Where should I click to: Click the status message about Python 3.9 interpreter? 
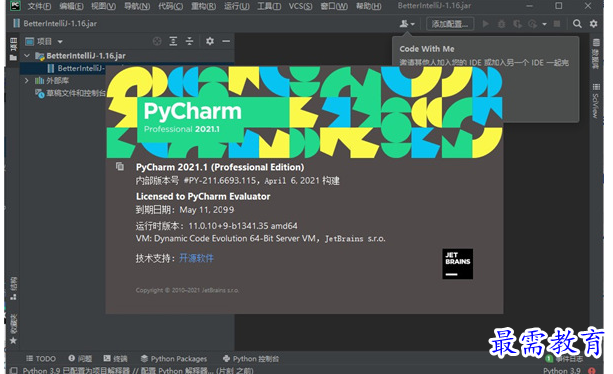tap(138, 370)
